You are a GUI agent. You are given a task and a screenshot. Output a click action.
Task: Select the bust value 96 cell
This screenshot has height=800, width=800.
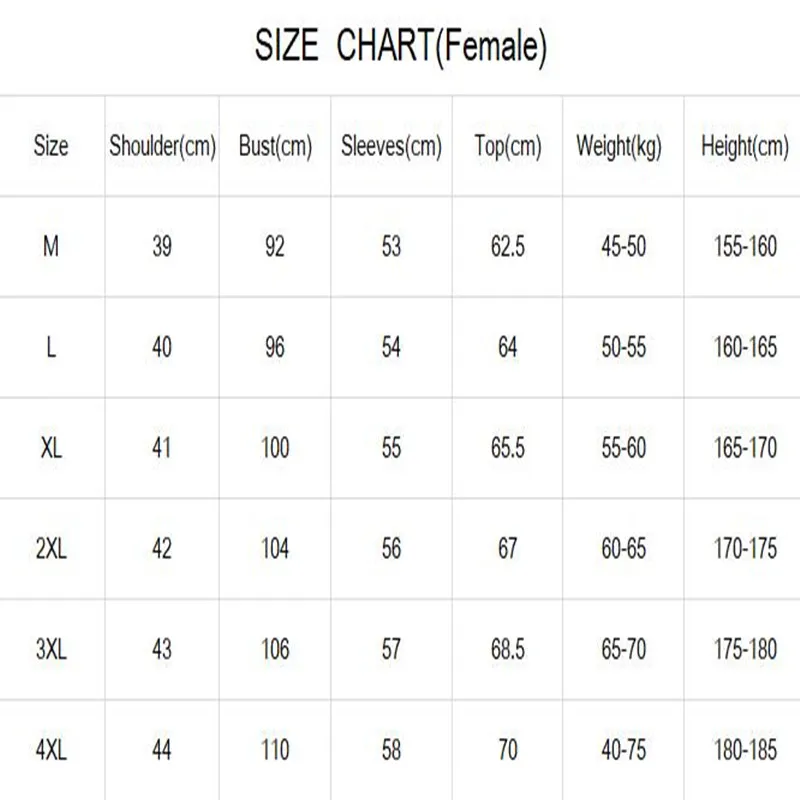click(275, 347)
